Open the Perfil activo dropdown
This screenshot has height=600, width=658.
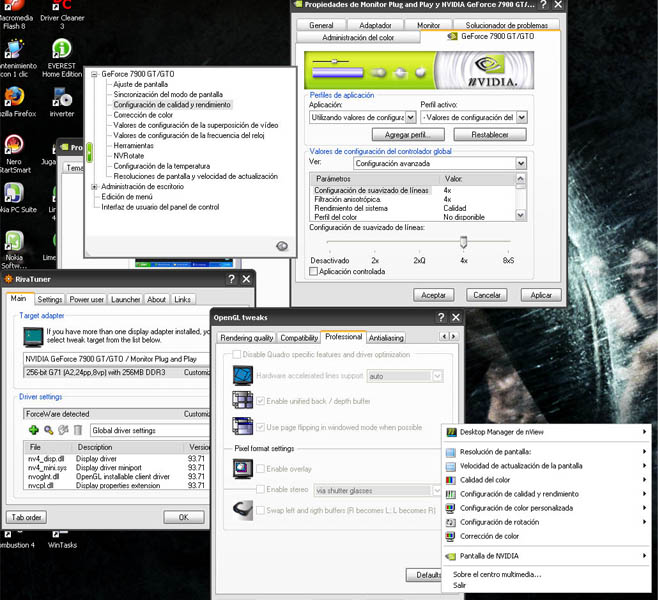pyautogui.click(x=522, y=117)
